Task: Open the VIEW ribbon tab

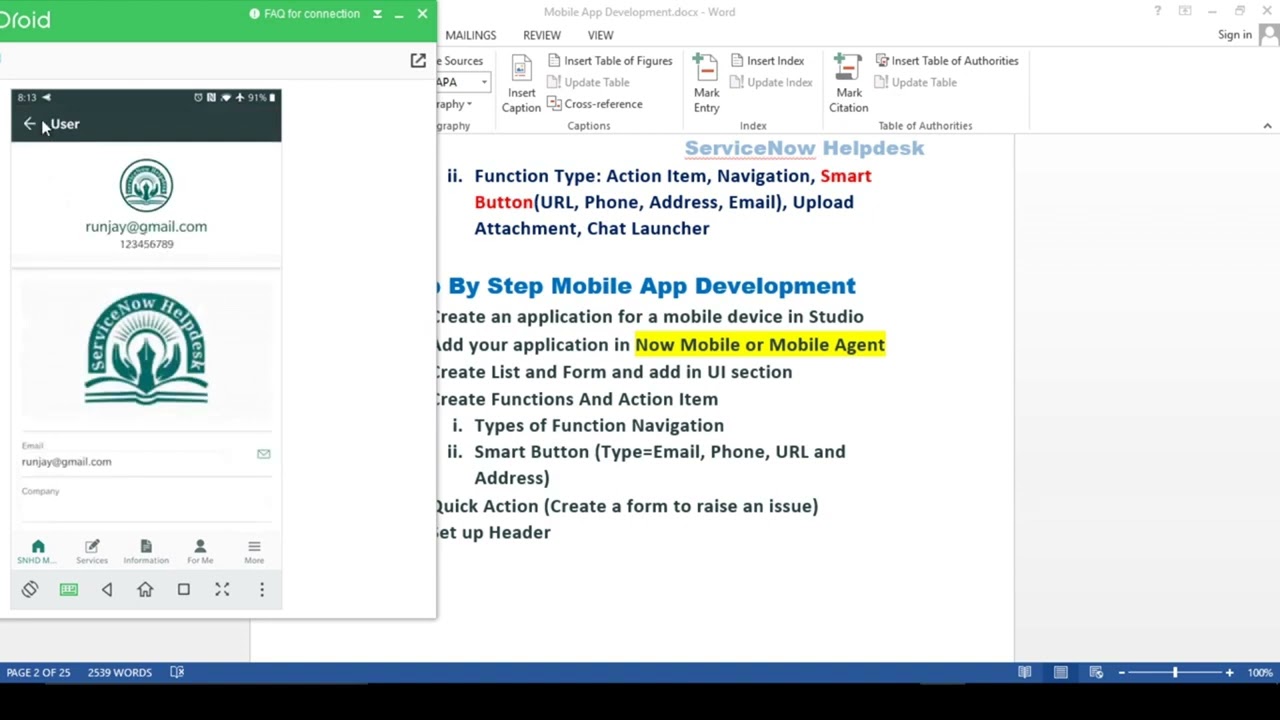Action: point(600,35)
